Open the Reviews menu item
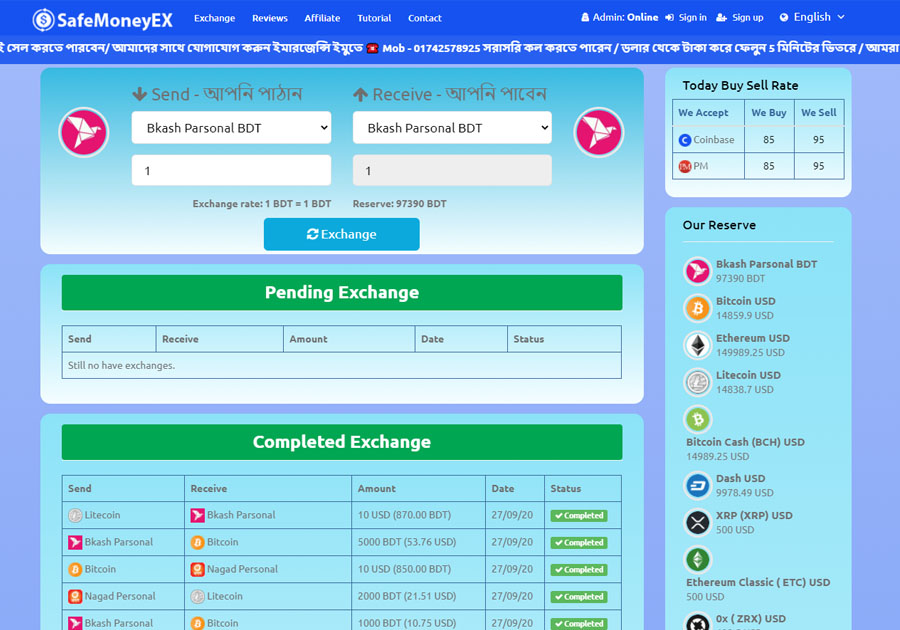 click(269, 18)
